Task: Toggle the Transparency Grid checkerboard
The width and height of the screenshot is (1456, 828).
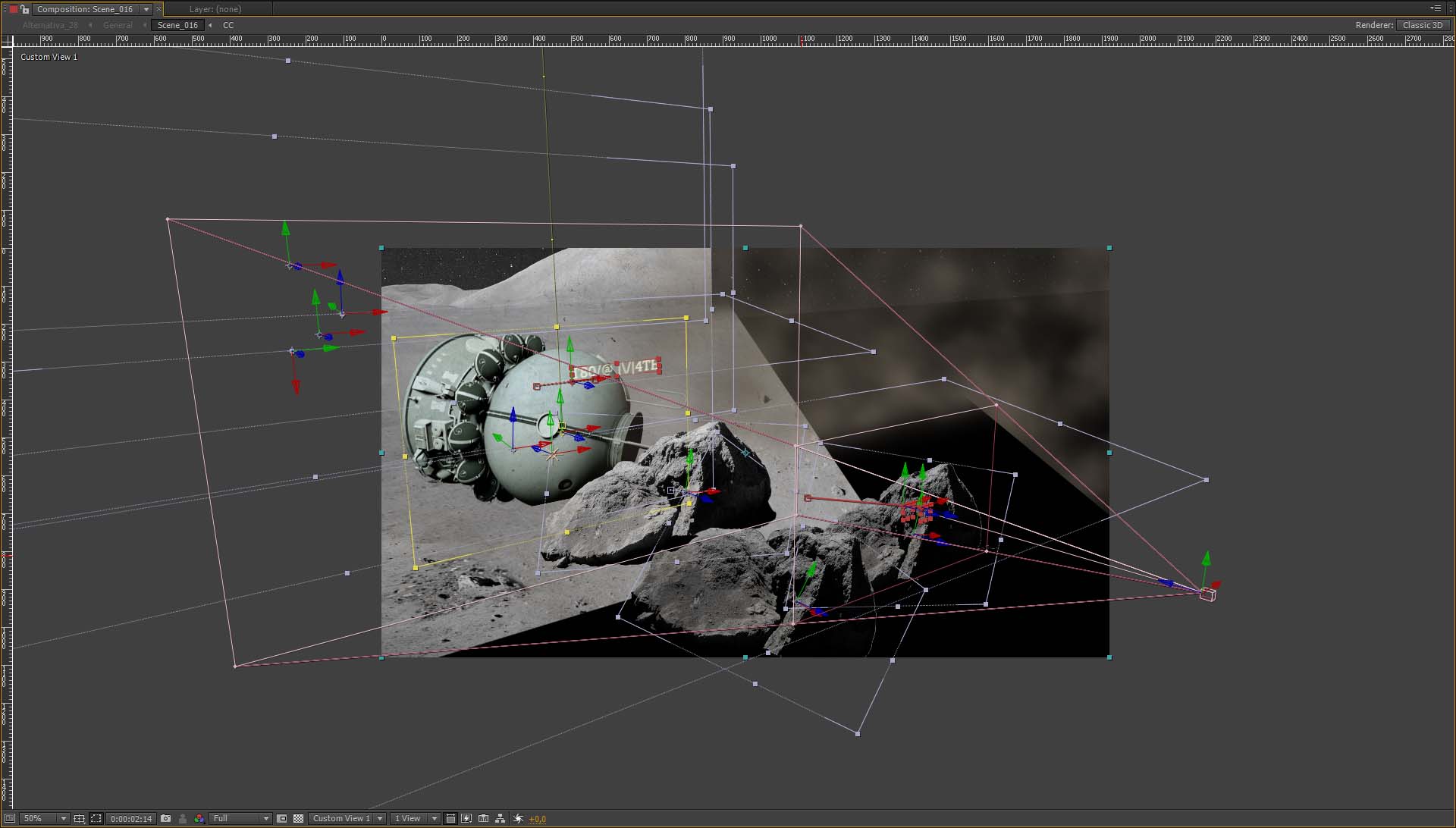Action: (x=298, y=818)
